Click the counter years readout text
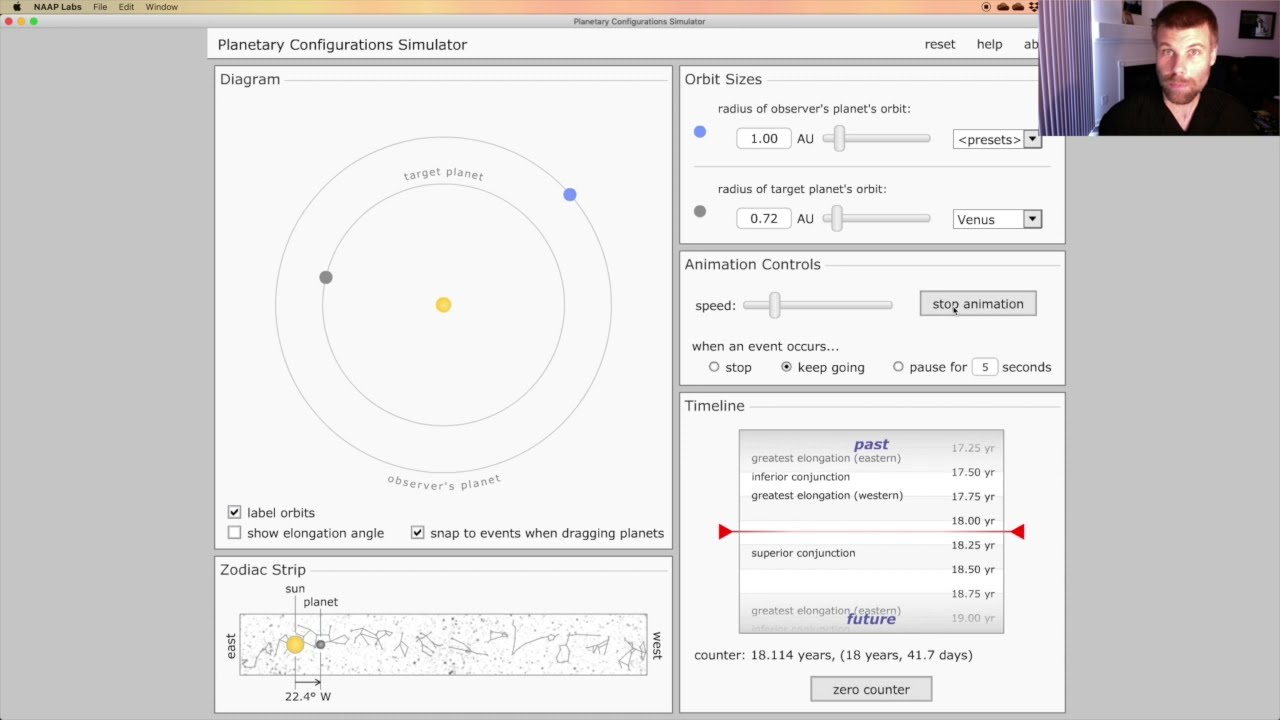This screenshot has width=1280, height=720. tap(833, 655)
